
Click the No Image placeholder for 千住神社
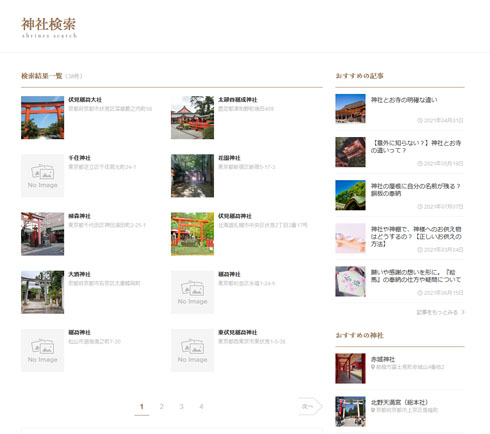[x=42, y=176]
